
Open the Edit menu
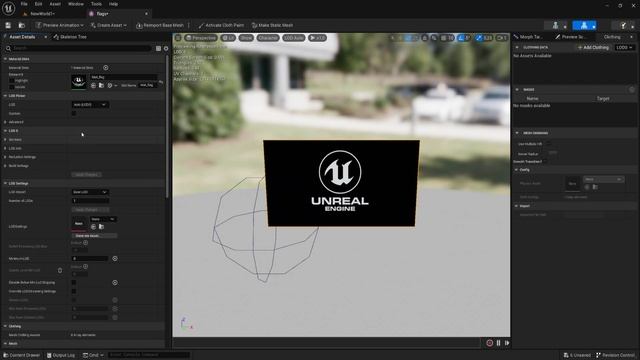(x=38, y=4)
